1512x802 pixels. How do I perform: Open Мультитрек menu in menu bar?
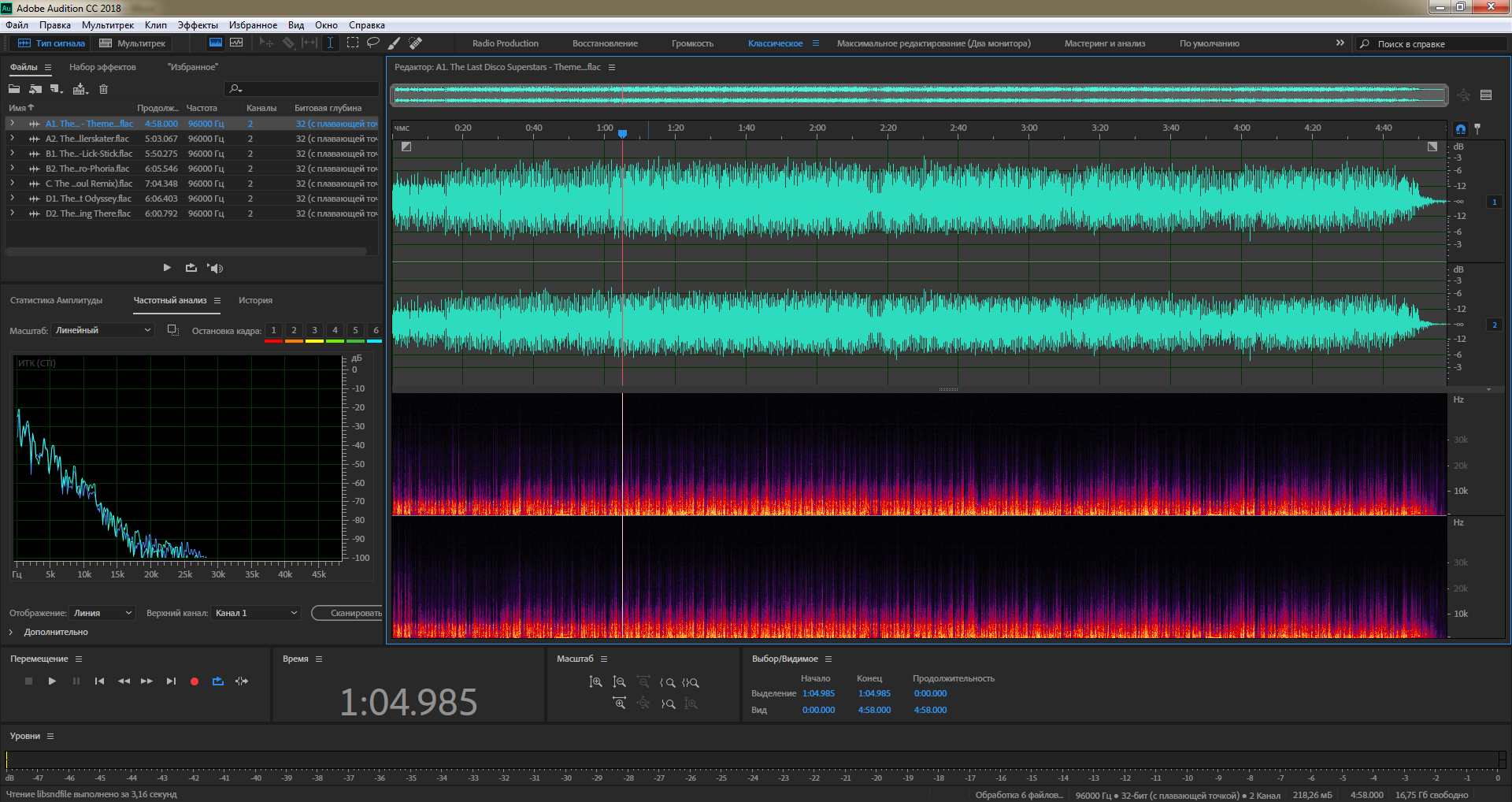(x=108, y=25)
